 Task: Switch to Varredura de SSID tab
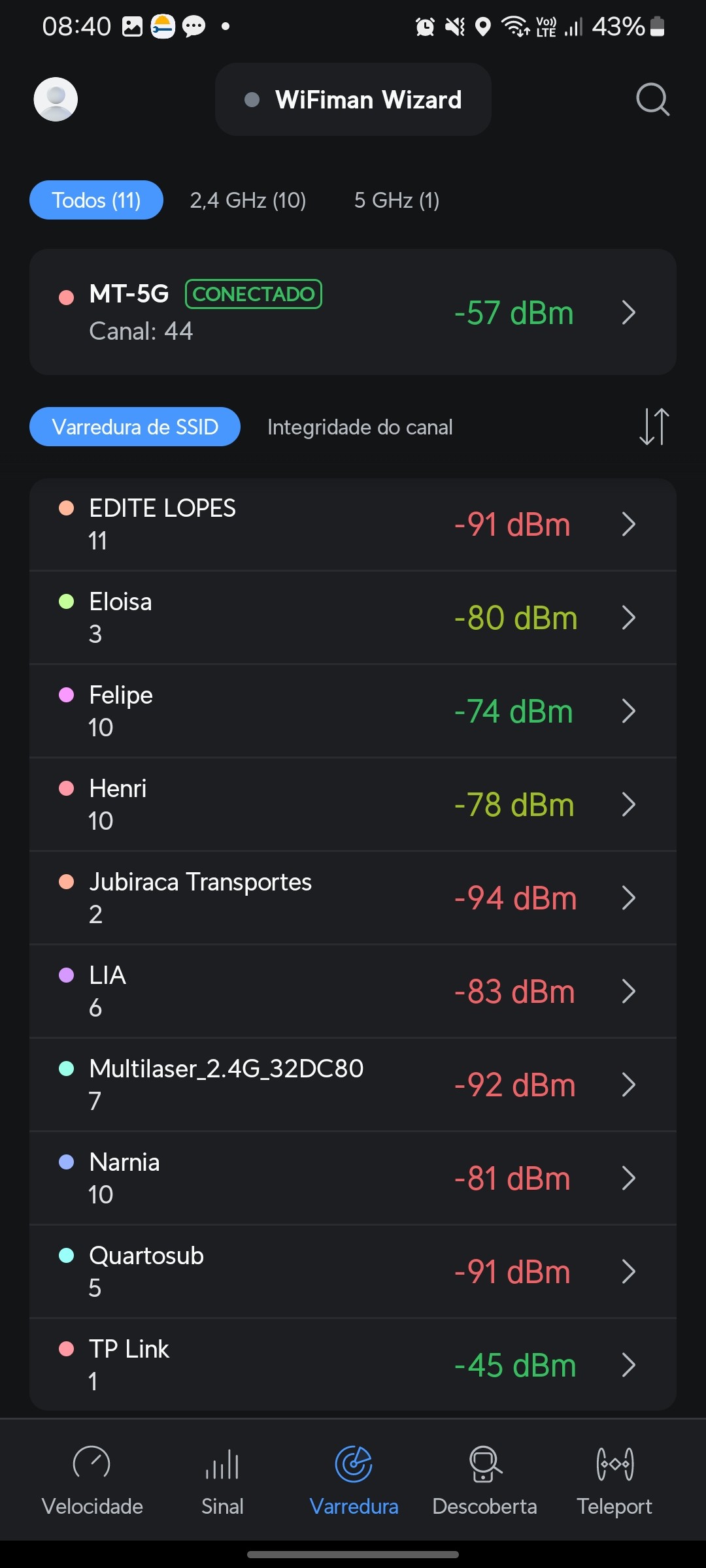[x=135, y=427]
